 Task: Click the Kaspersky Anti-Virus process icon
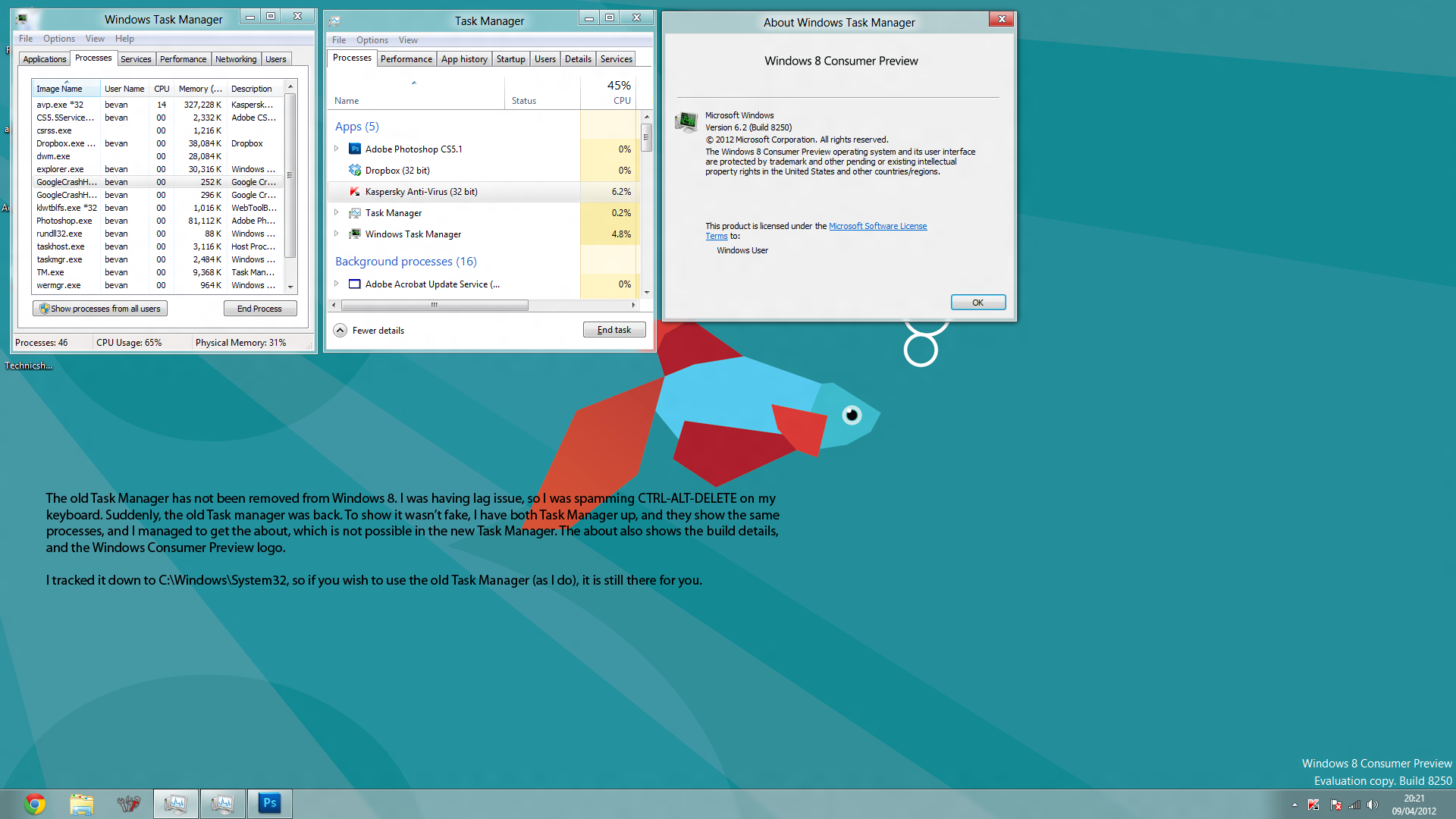pyautogui.click(x=355, y=192)
